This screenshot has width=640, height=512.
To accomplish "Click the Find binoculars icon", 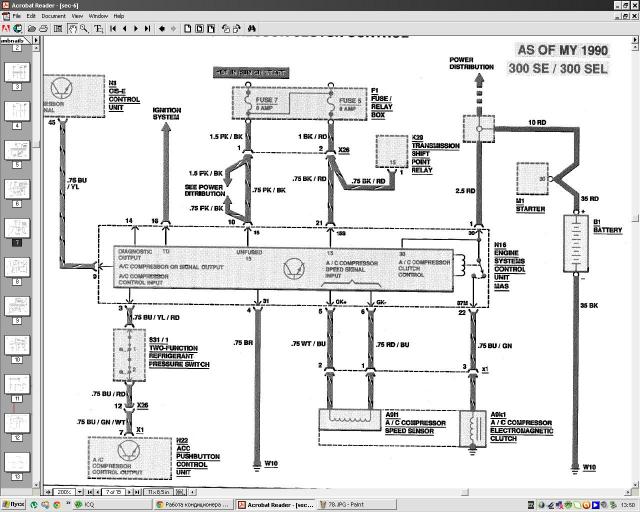I will 251,29.
